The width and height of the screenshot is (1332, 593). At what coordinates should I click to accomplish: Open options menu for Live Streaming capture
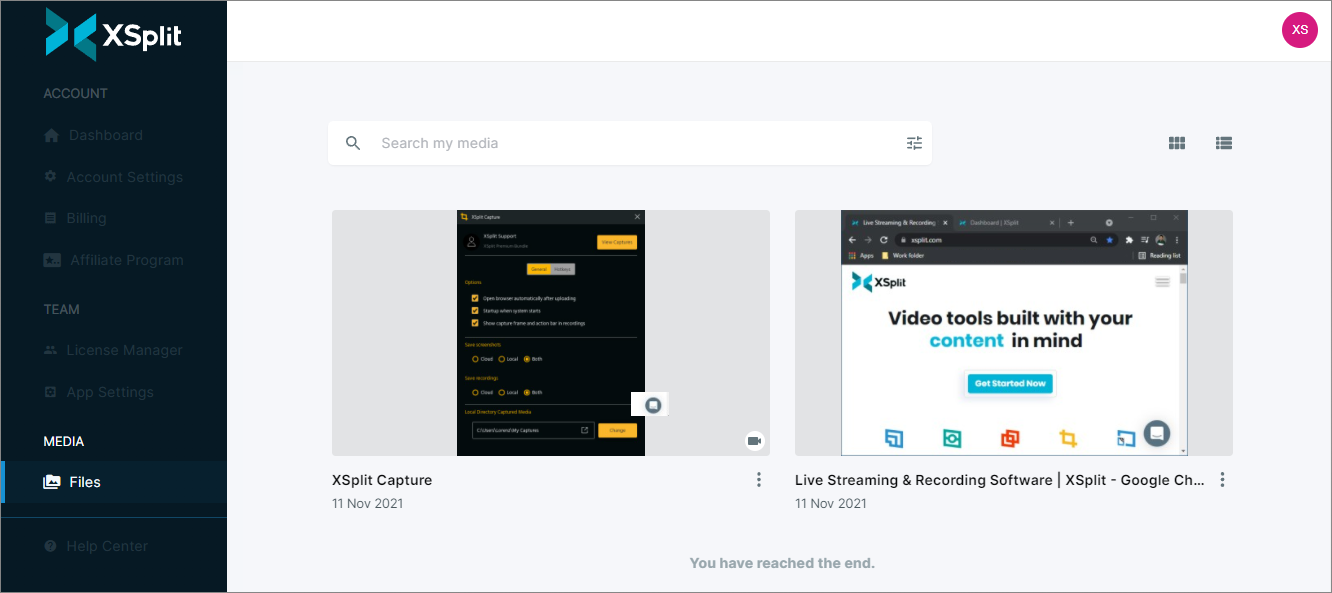[1222, 480]
